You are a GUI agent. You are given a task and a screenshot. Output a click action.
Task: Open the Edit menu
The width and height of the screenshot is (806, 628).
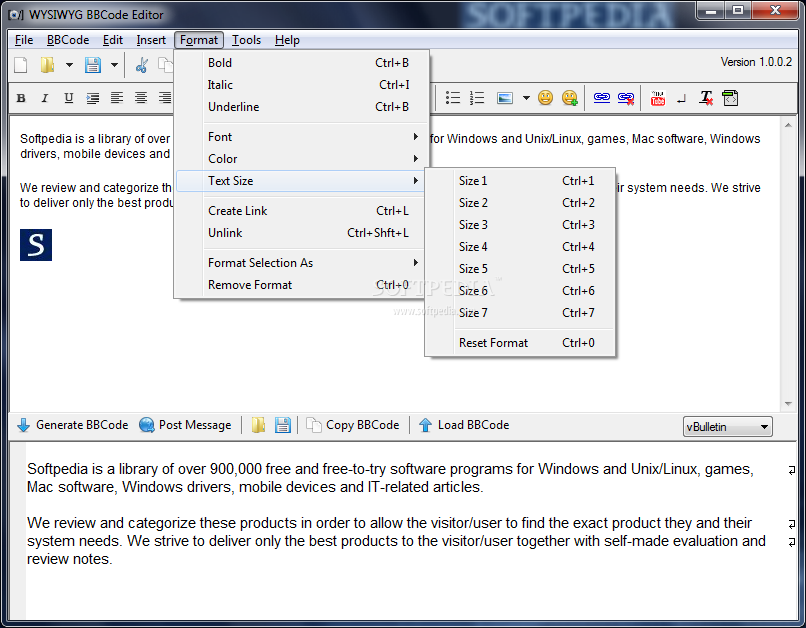point(113,40)
